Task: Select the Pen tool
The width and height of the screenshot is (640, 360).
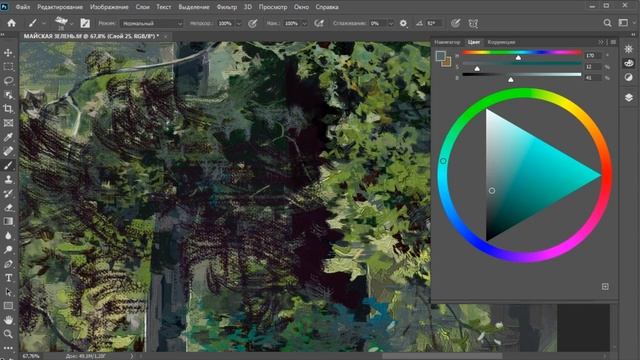Action: click(x=8, y=264)
